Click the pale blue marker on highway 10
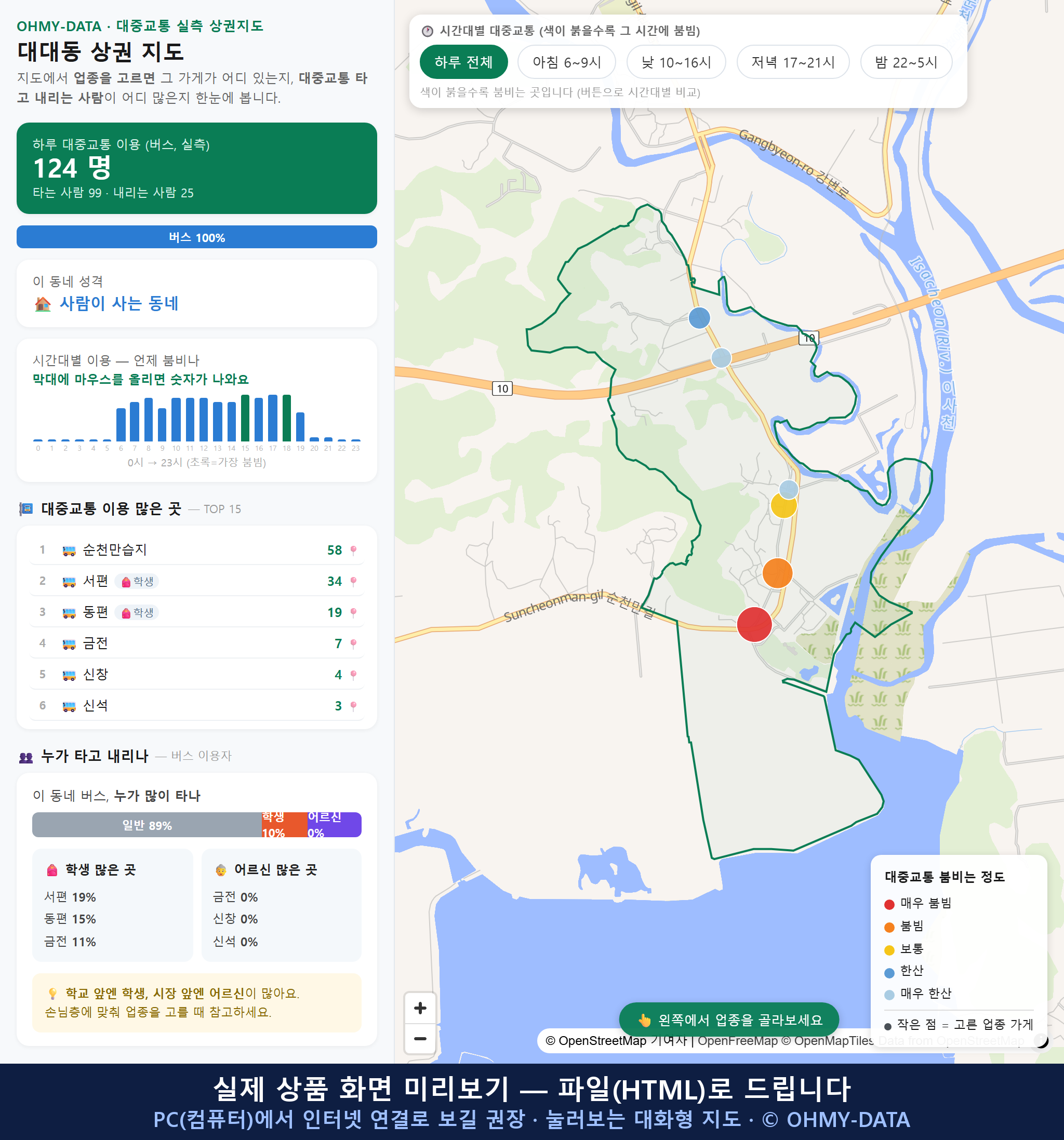 click(x=721, y=358)
